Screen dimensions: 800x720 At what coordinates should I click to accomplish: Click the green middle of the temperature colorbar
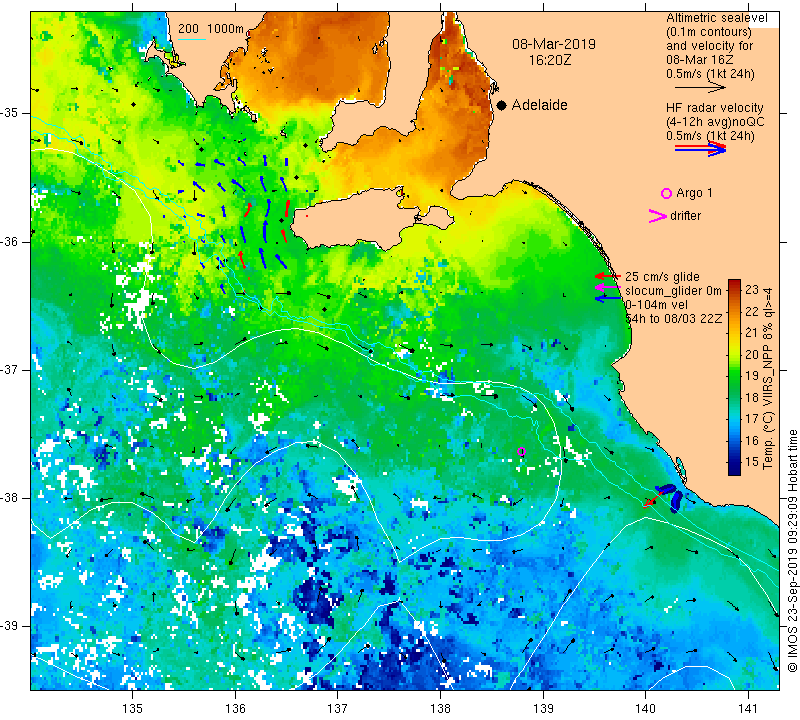point(734,378)
